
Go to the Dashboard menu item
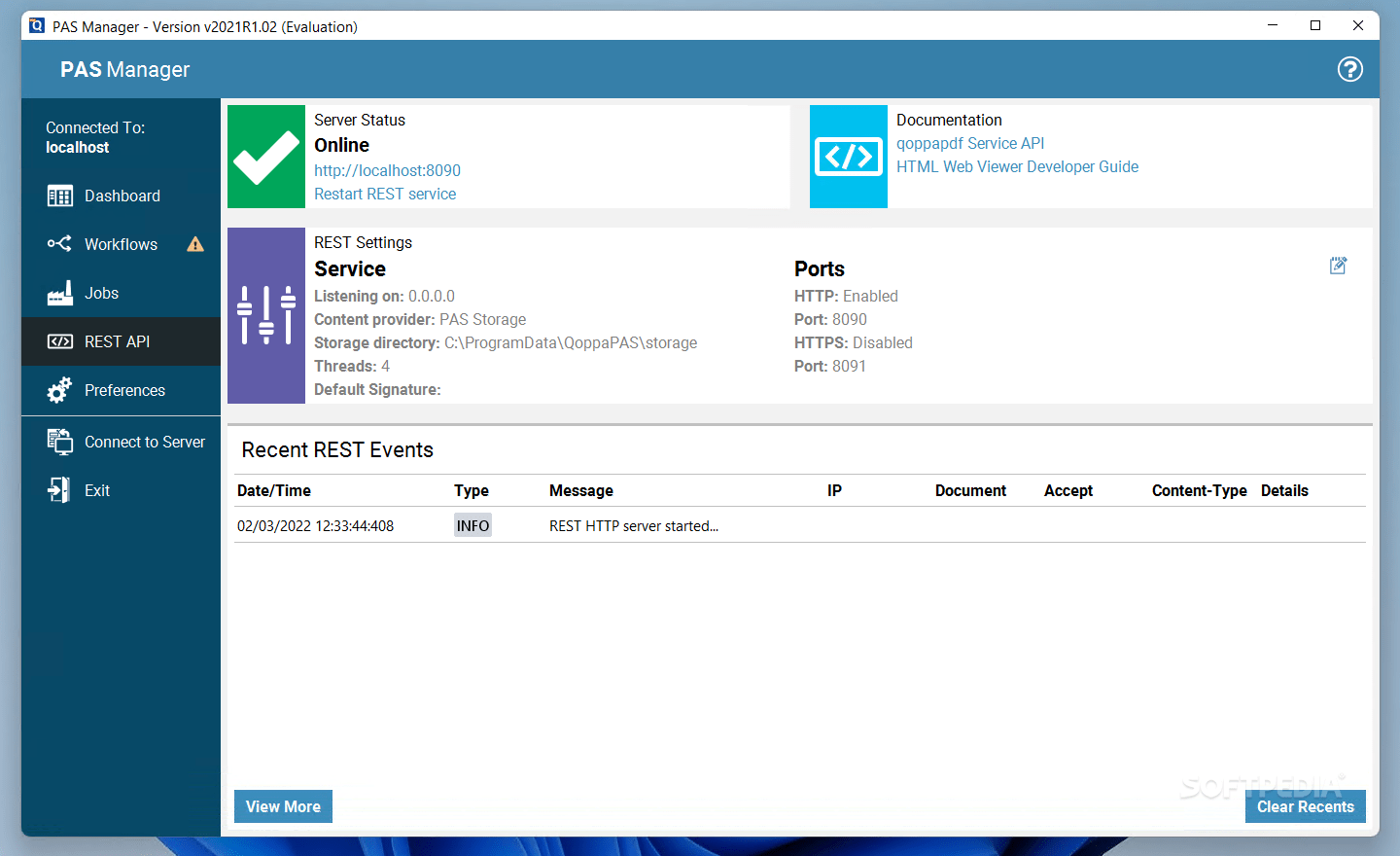click(x=122, y=196)
